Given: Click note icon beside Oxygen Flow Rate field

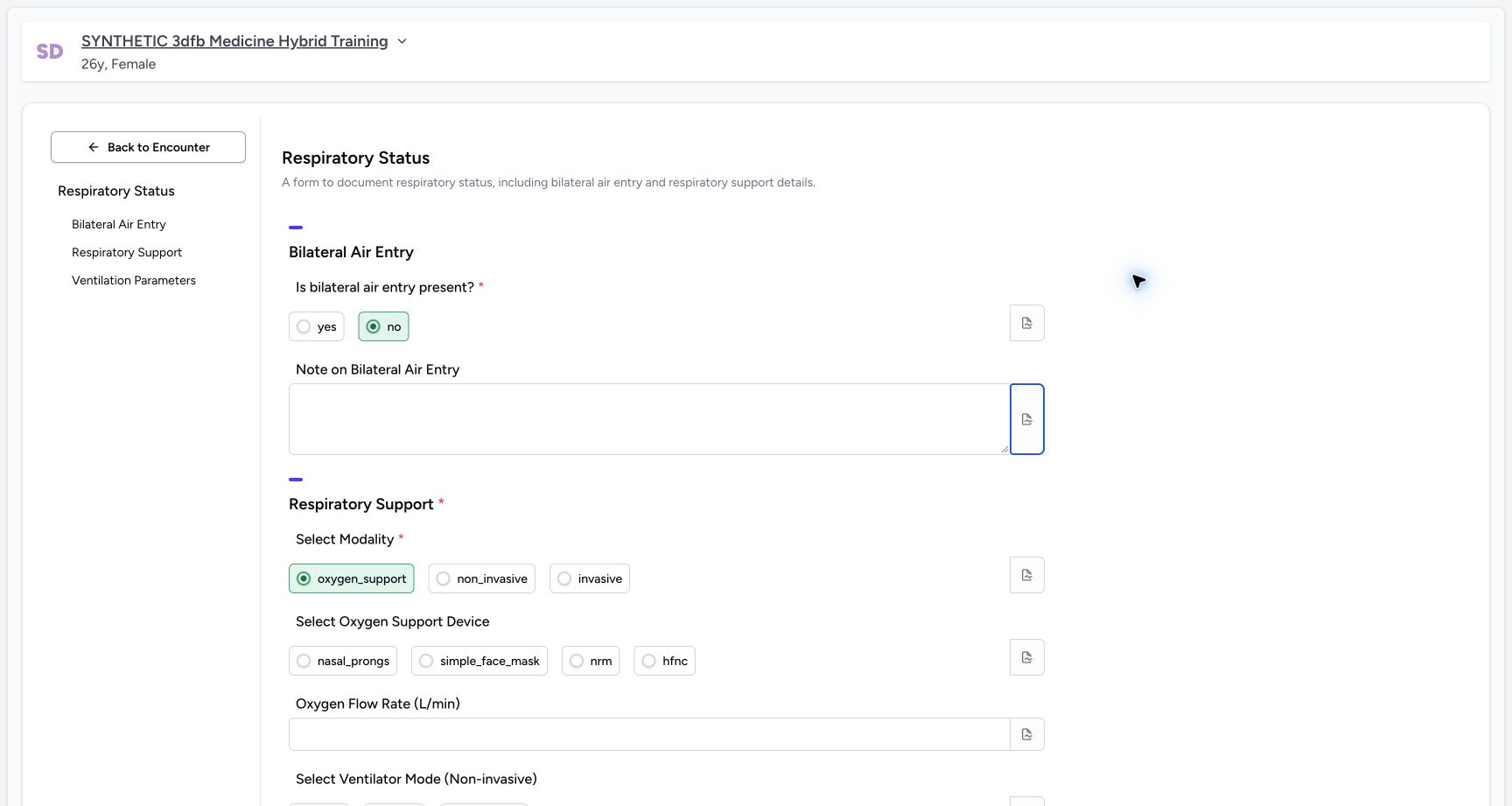Looking at the screenshot, I should pos(1026,734).
